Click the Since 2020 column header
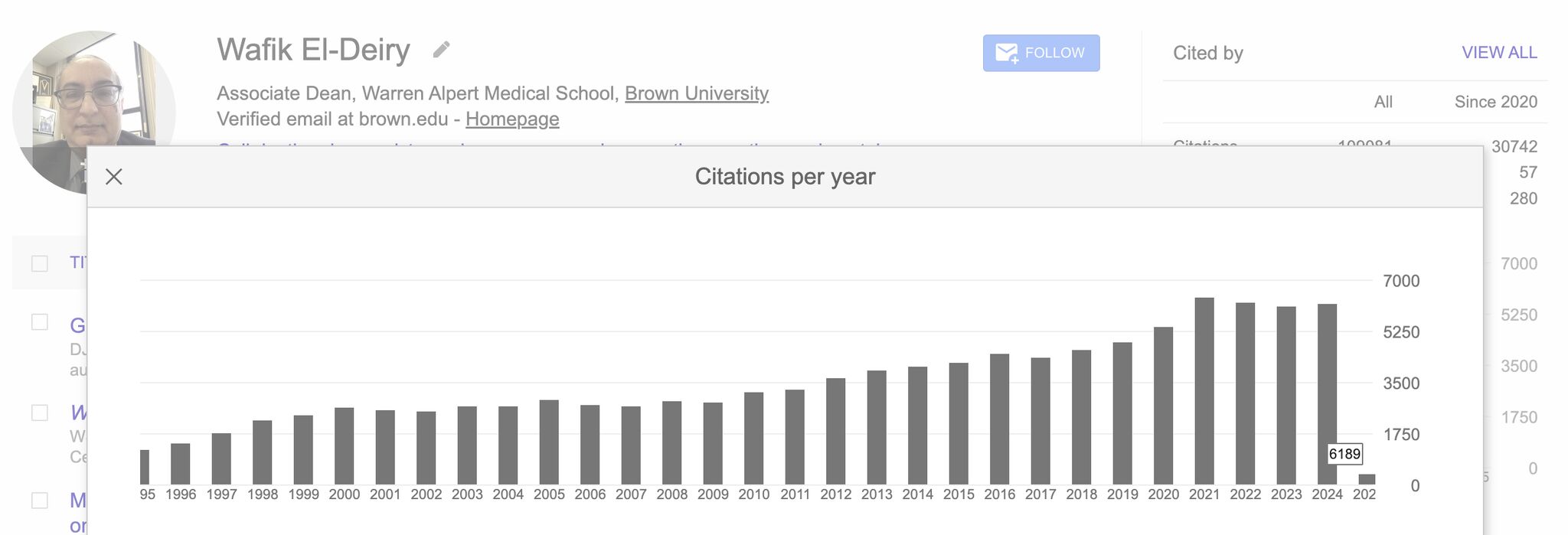This screenshot has width=1568, height=535. [1495, 102]
